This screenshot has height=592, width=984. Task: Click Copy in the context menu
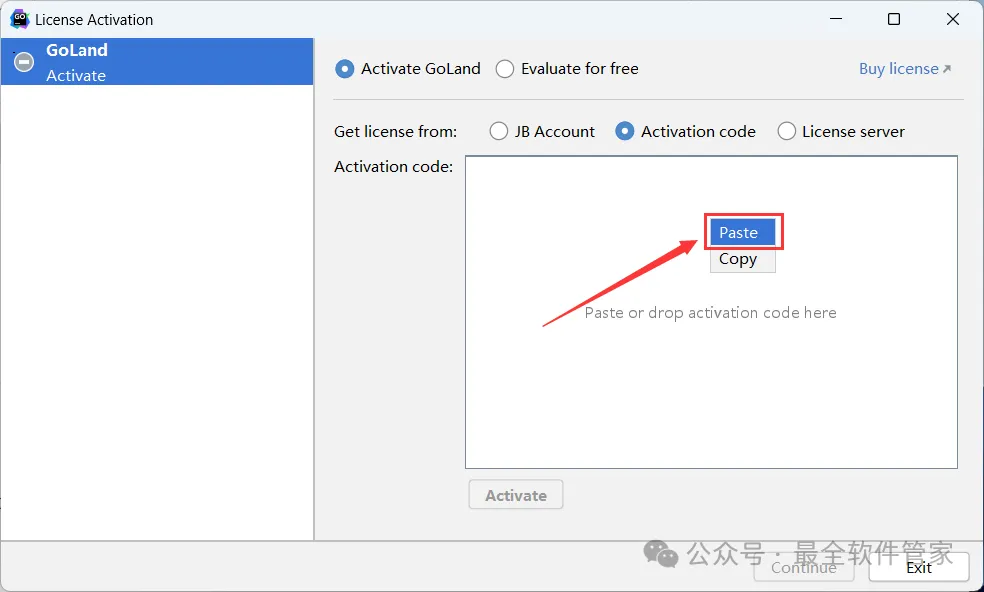(x=743, y=259)
